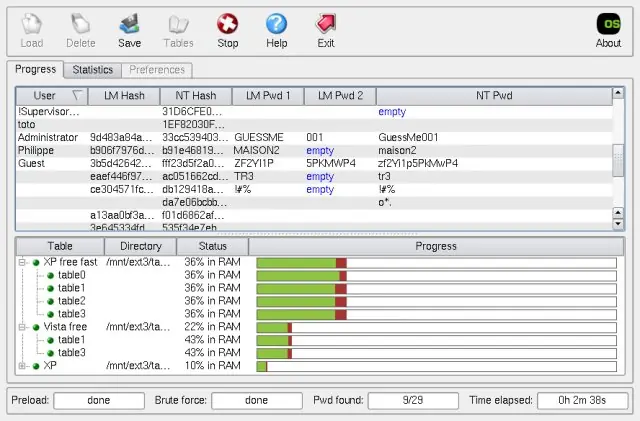Click the Pwd found 9/29 field
640x421 pixels.
pyautogui.click(x=413, y=401)
